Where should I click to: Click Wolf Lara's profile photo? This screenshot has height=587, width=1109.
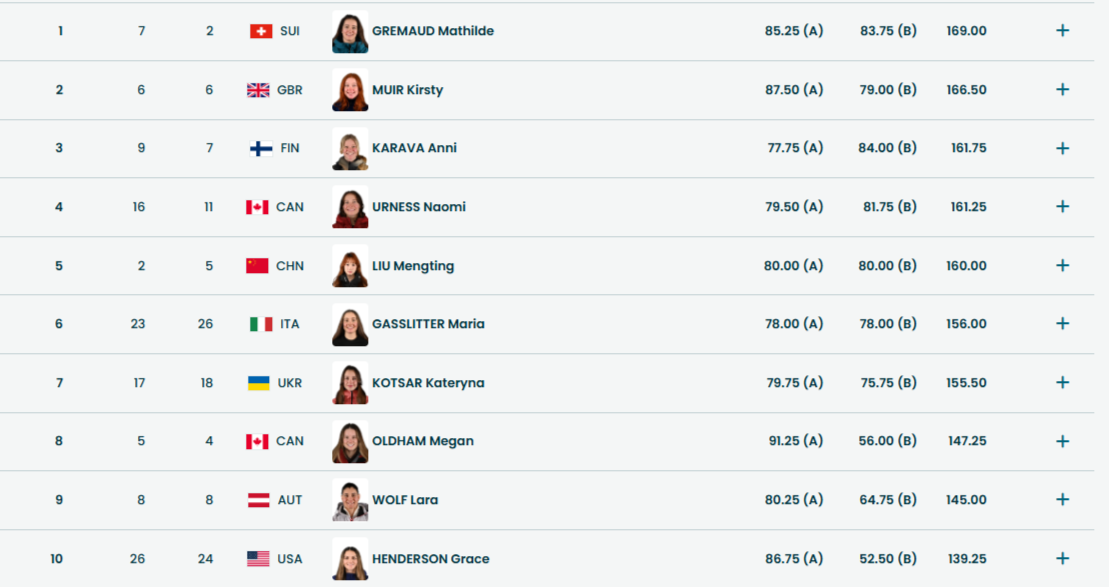coord(350,500)
